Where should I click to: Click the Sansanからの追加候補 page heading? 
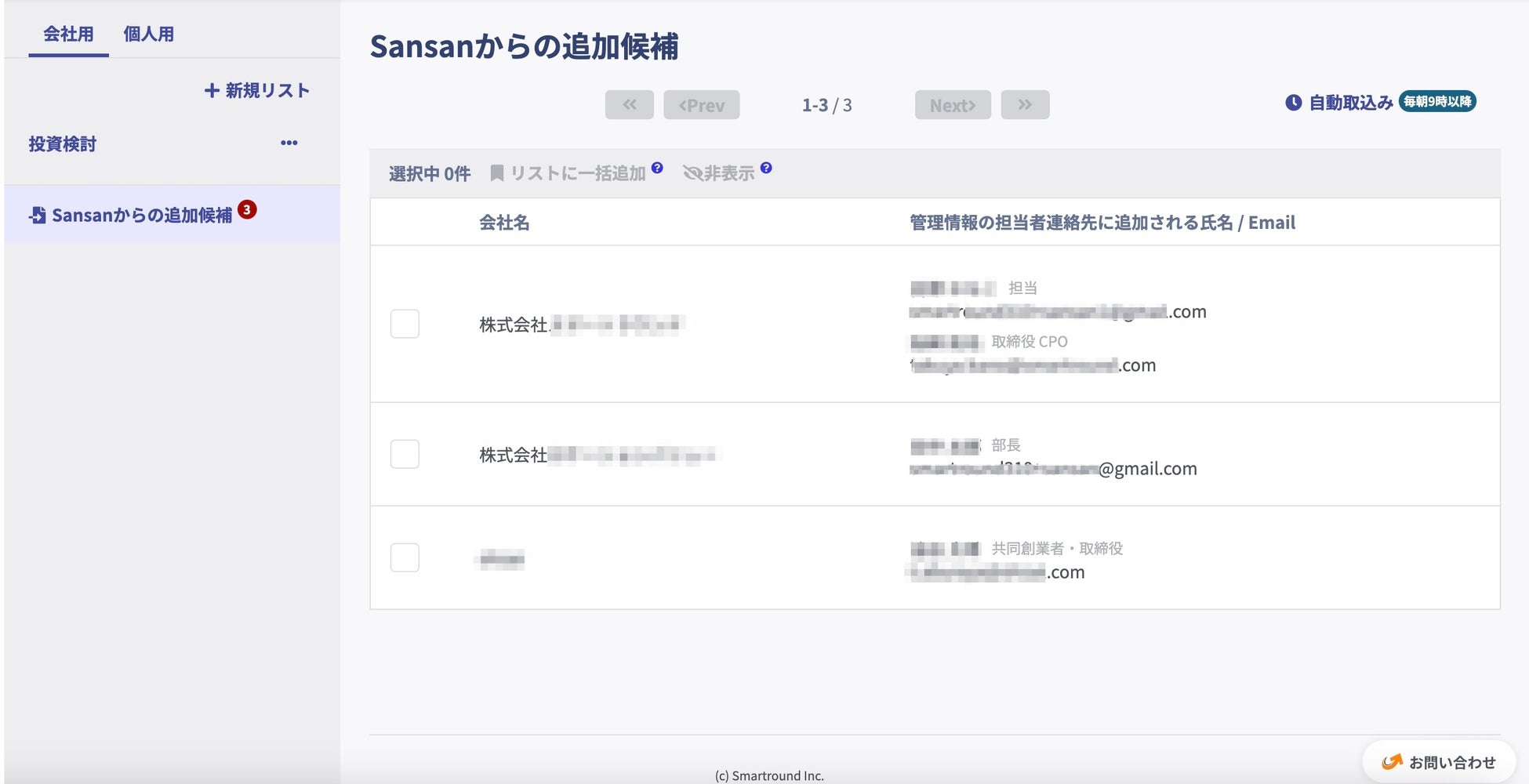pyautogui.click(x=524, y=46)
